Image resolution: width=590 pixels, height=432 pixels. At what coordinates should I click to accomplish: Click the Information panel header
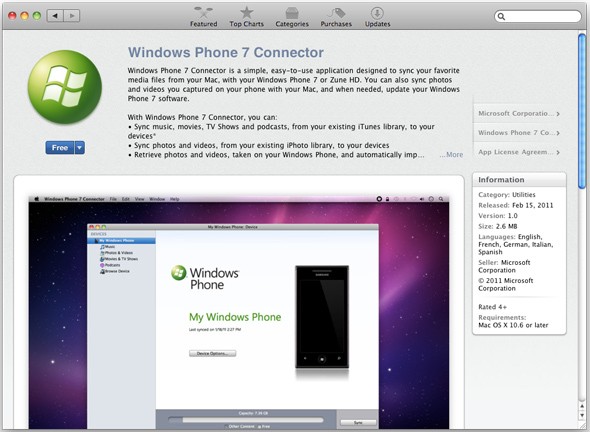tap(519, 179)
